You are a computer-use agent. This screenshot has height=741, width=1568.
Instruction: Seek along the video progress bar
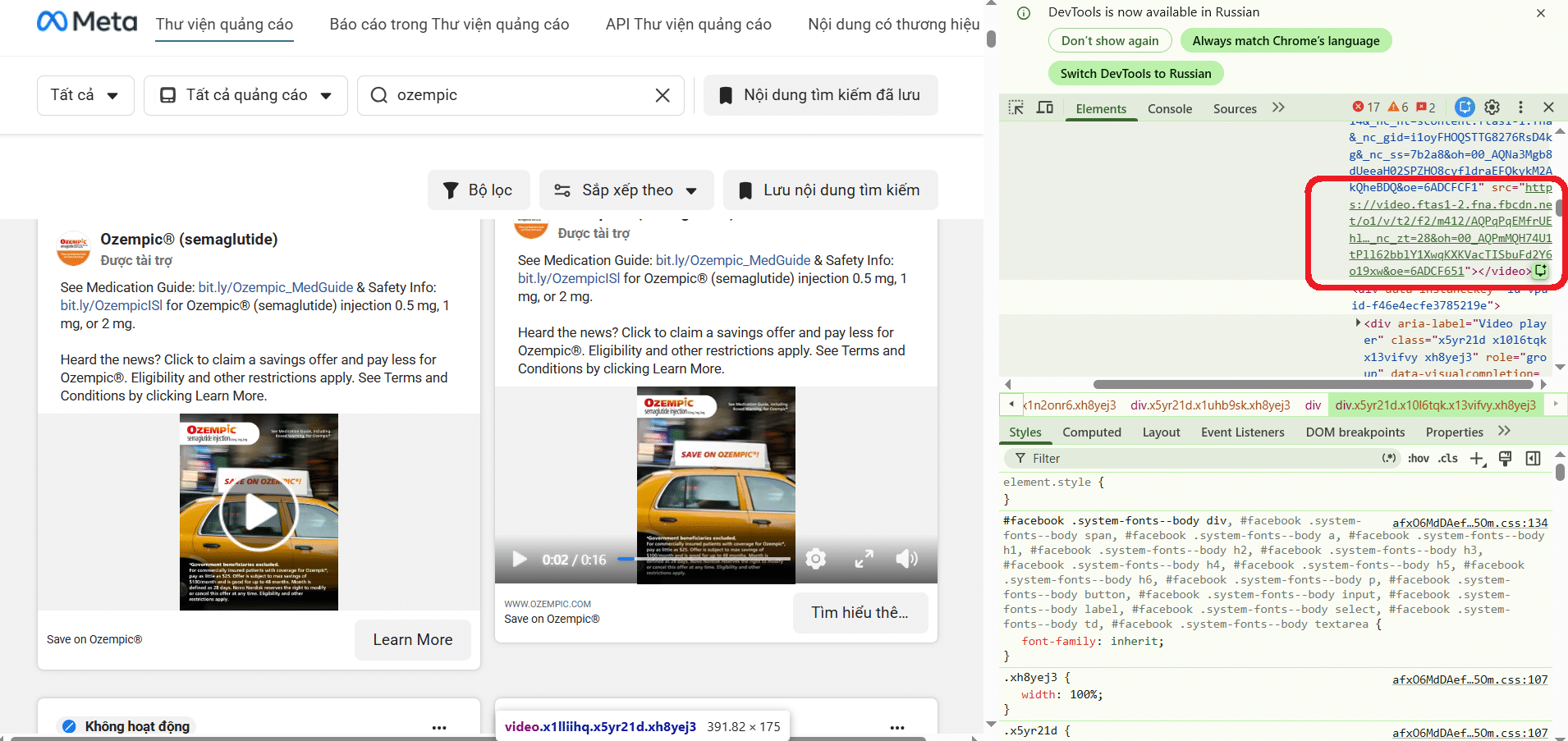(704, 560)
